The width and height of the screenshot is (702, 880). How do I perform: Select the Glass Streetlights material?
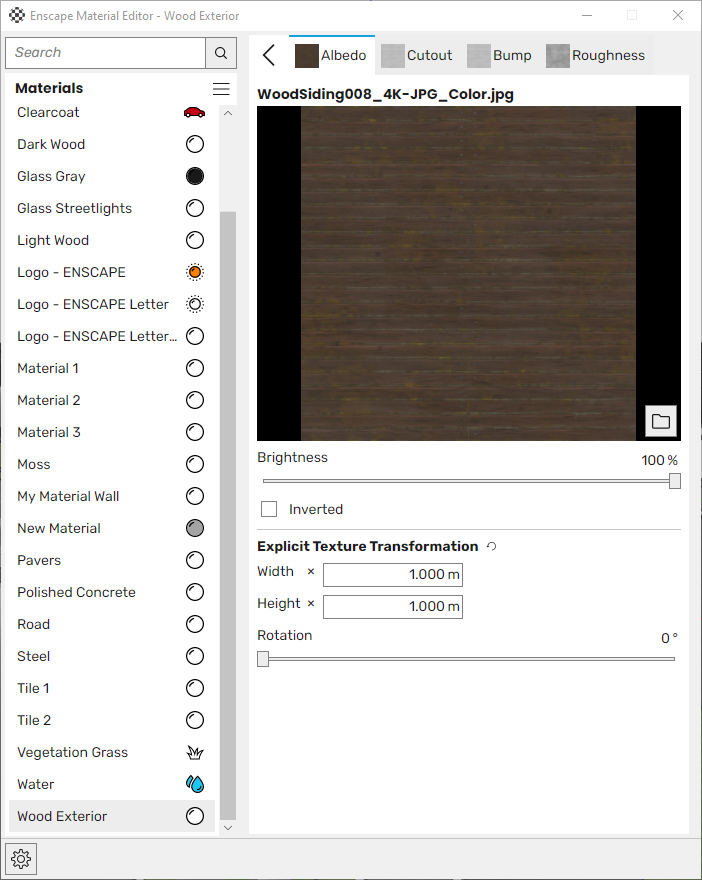[x=112, y=208]
